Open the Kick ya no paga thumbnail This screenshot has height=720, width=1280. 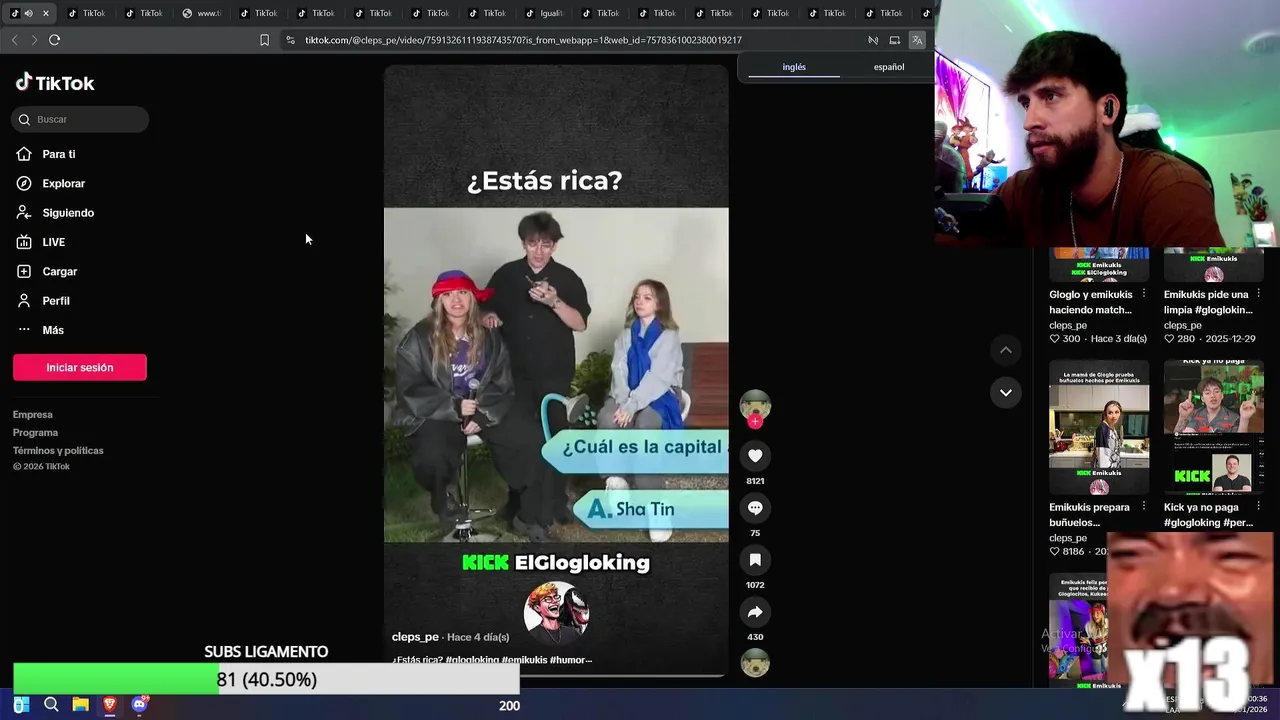[x=1214, y=427]
